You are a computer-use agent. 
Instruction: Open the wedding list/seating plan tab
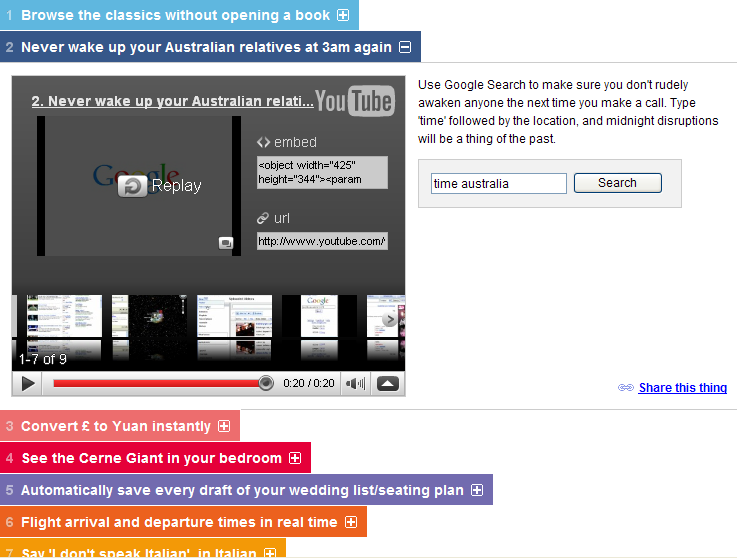coord(242,490)
